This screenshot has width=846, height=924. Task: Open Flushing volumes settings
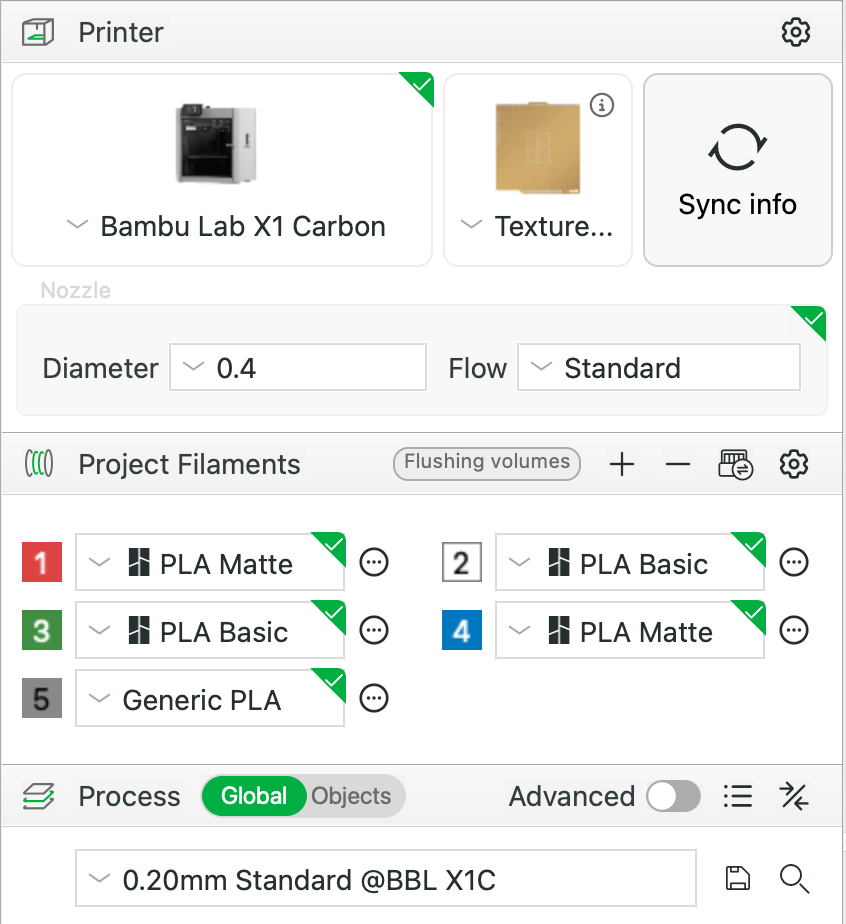[487, 462]
